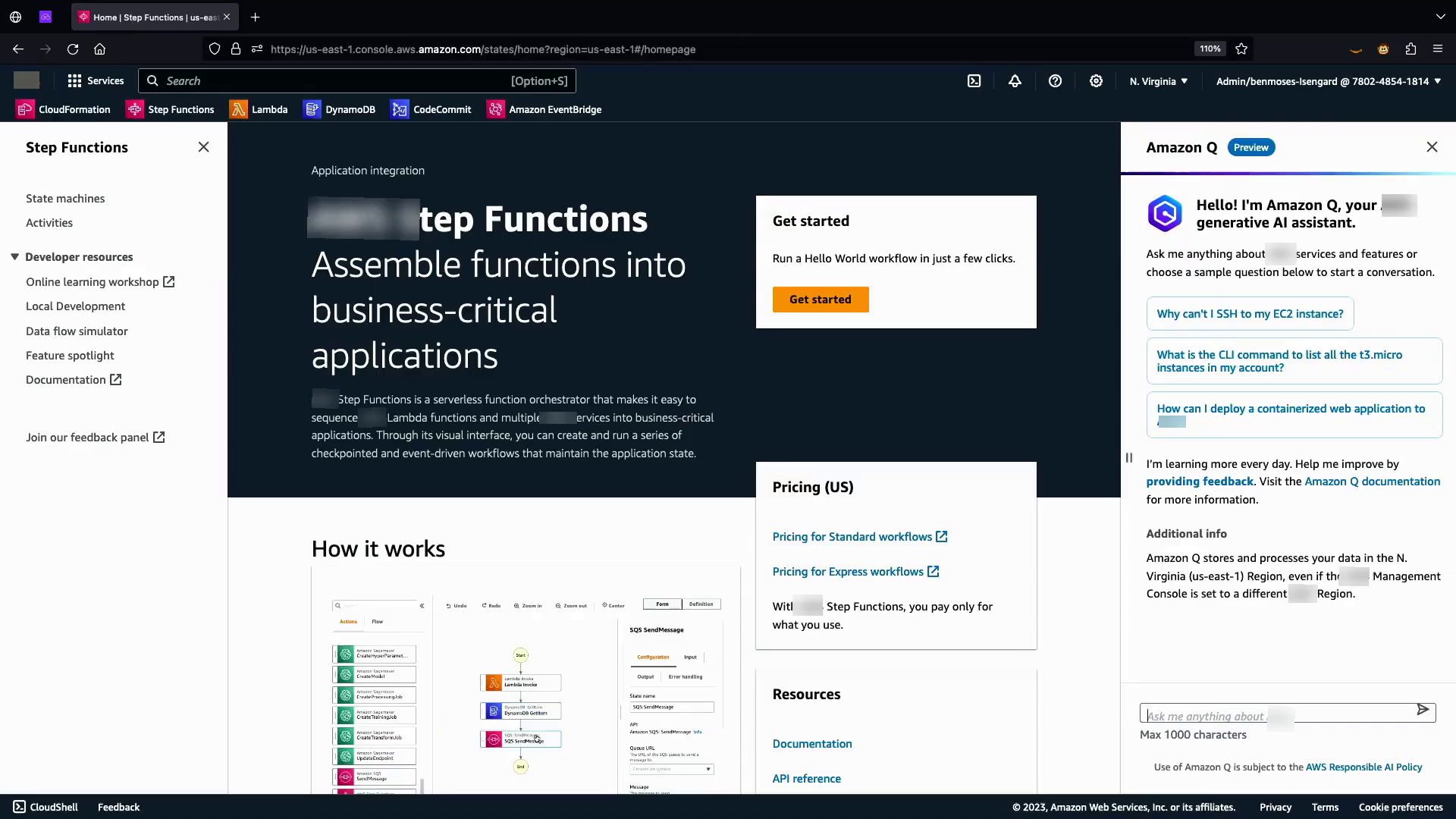Send message with the Amazon Q arrow icon

coord(1423,710)
